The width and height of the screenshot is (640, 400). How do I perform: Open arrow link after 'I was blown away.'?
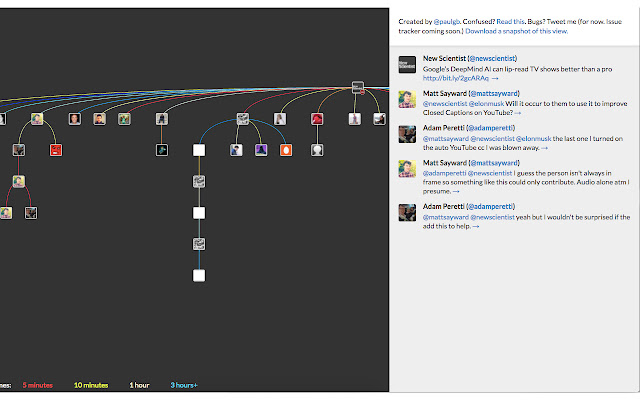[x=544, y=148]
